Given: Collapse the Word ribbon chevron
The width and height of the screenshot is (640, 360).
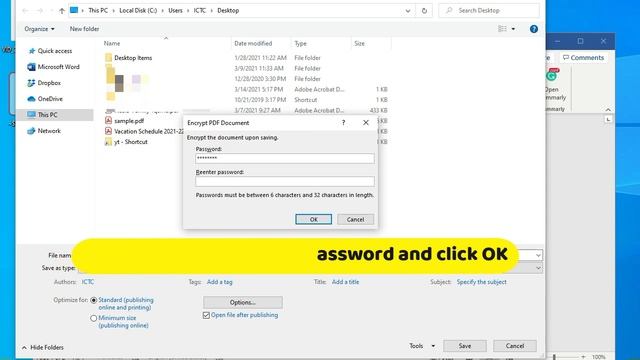Looking at the screenshot, I should 608,109.
